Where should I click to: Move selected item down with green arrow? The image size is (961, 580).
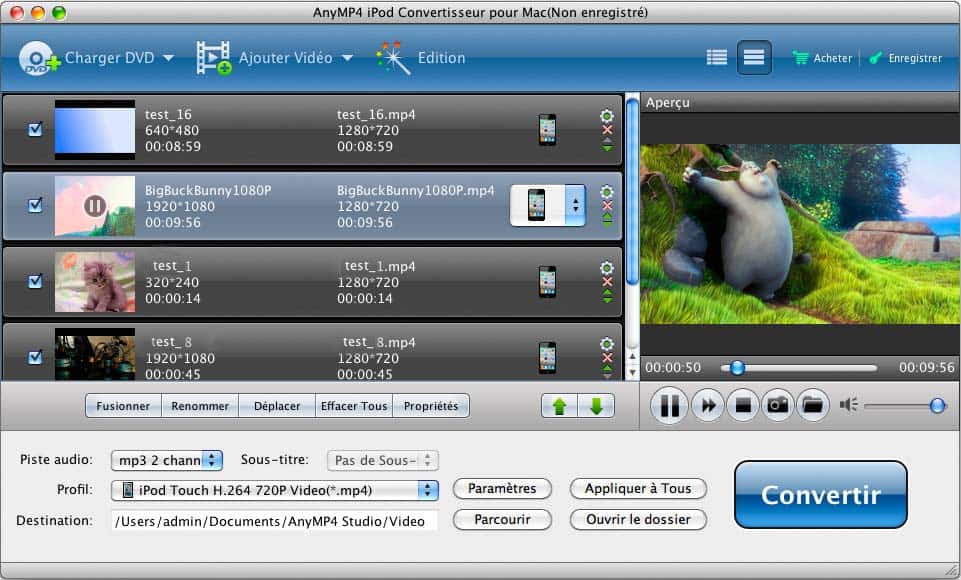(596, 406)
